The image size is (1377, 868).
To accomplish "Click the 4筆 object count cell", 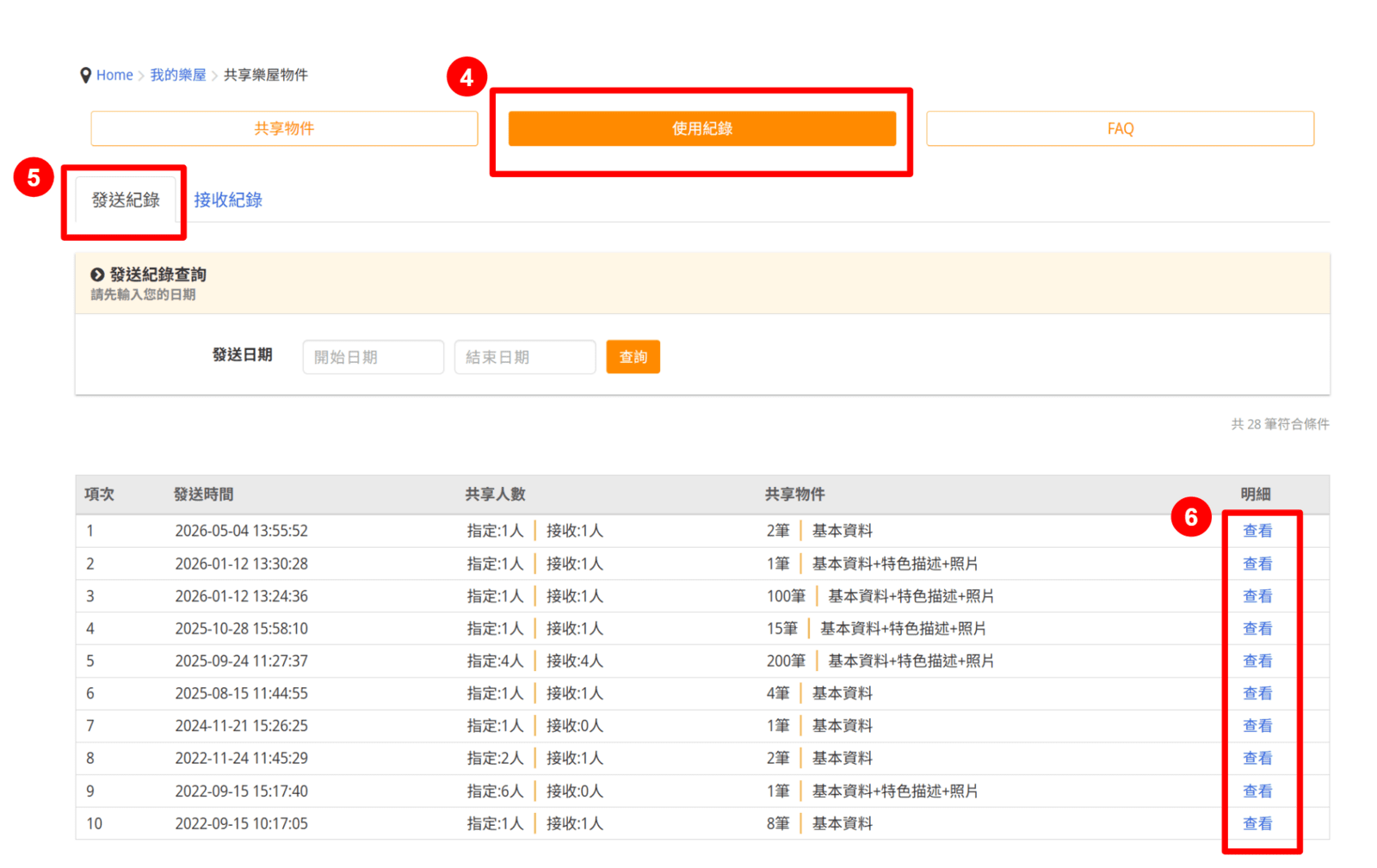I will pyautogui.click(x=778, y=693).
